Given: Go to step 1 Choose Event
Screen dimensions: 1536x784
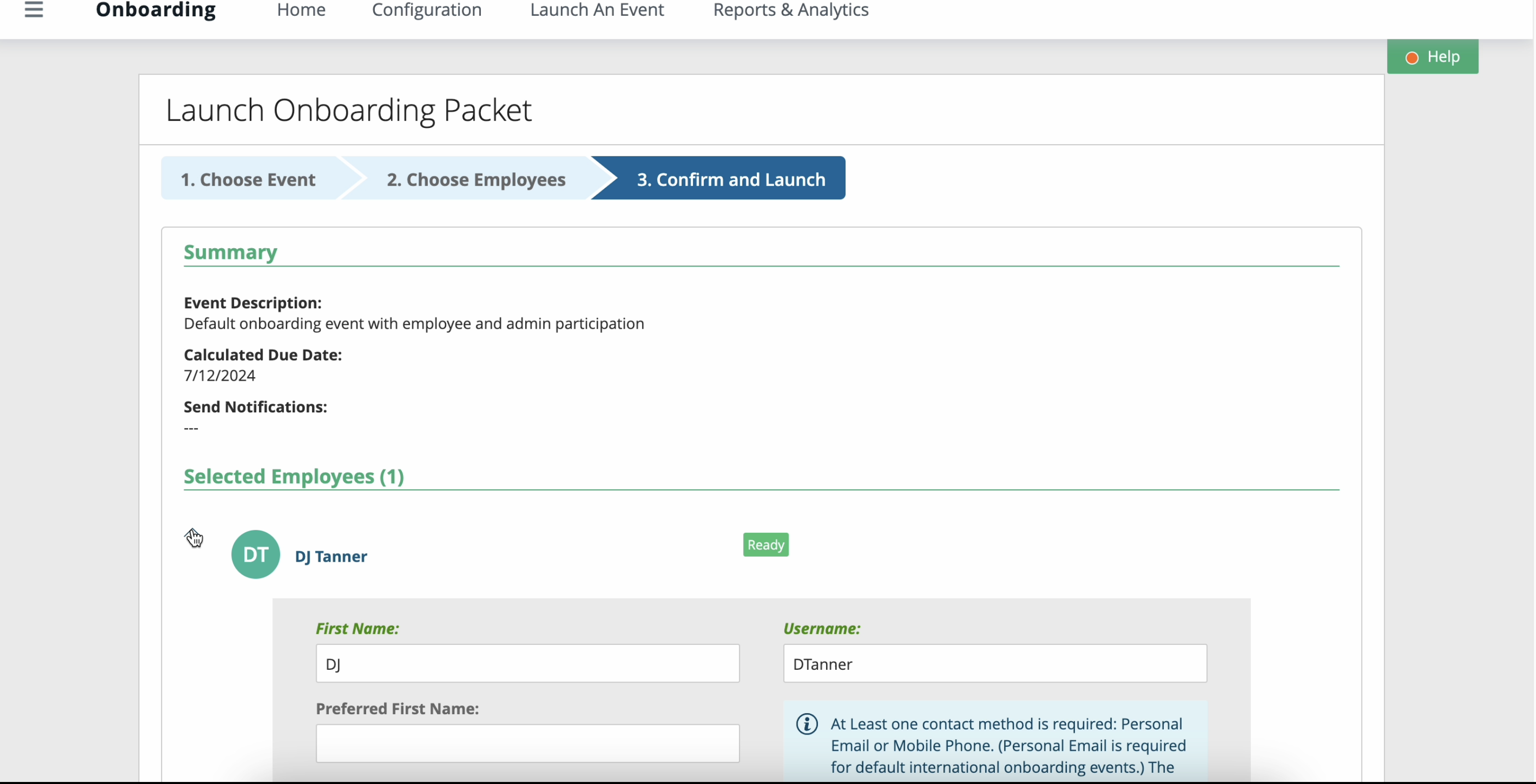Looking at the screenshot, I should (x=249, y=178).
